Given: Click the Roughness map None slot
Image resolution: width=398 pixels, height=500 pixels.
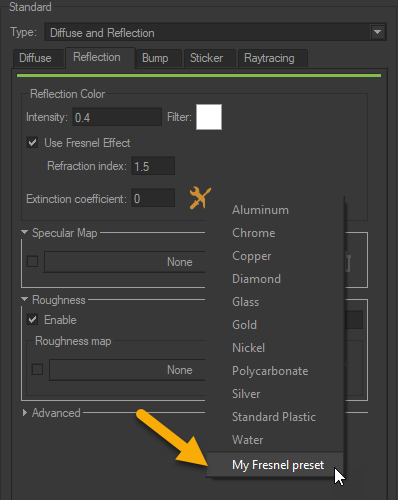Looking at the screenshot, I should [127, 370].
